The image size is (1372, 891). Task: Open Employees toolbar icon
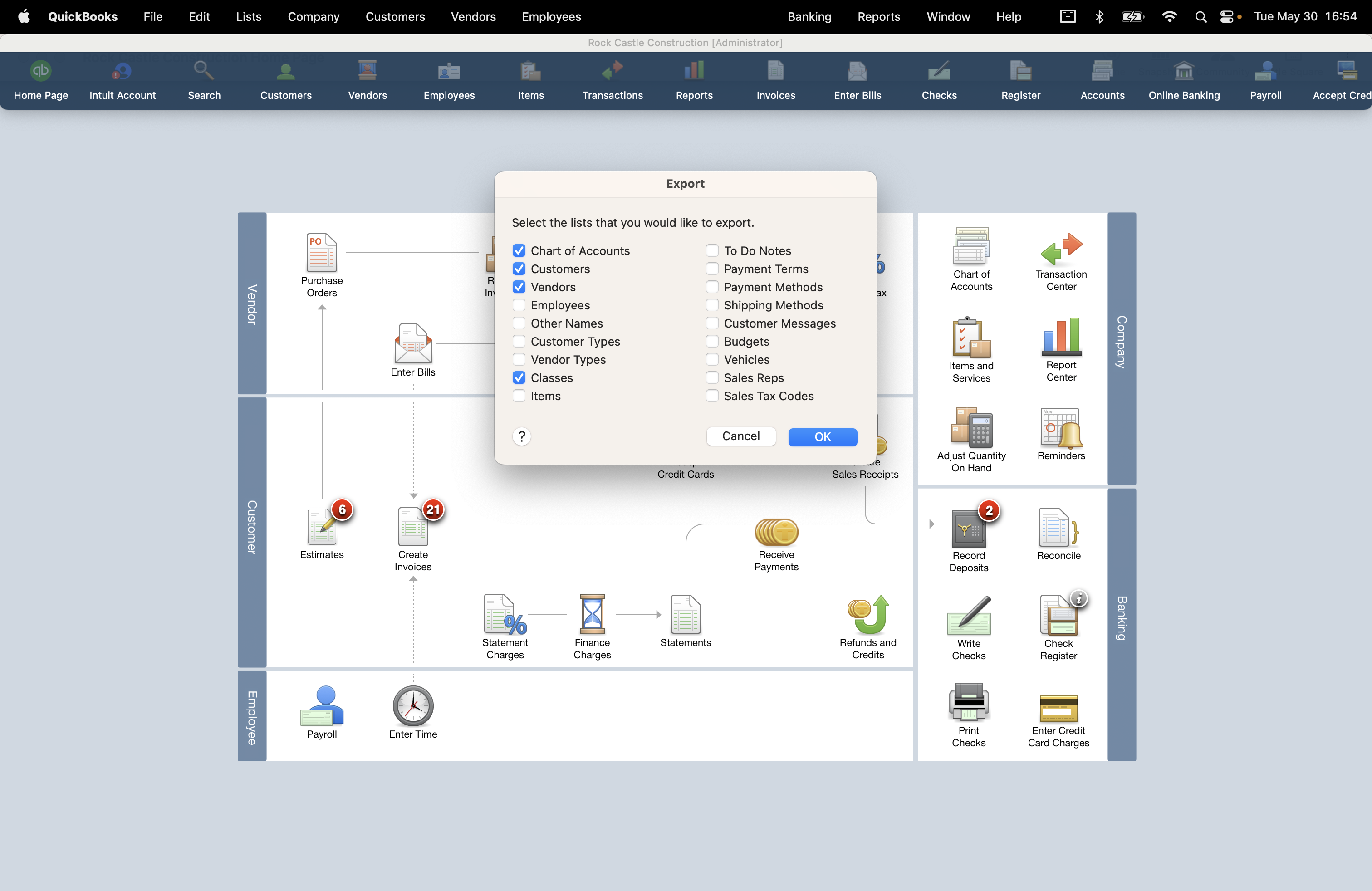(449, 81)
